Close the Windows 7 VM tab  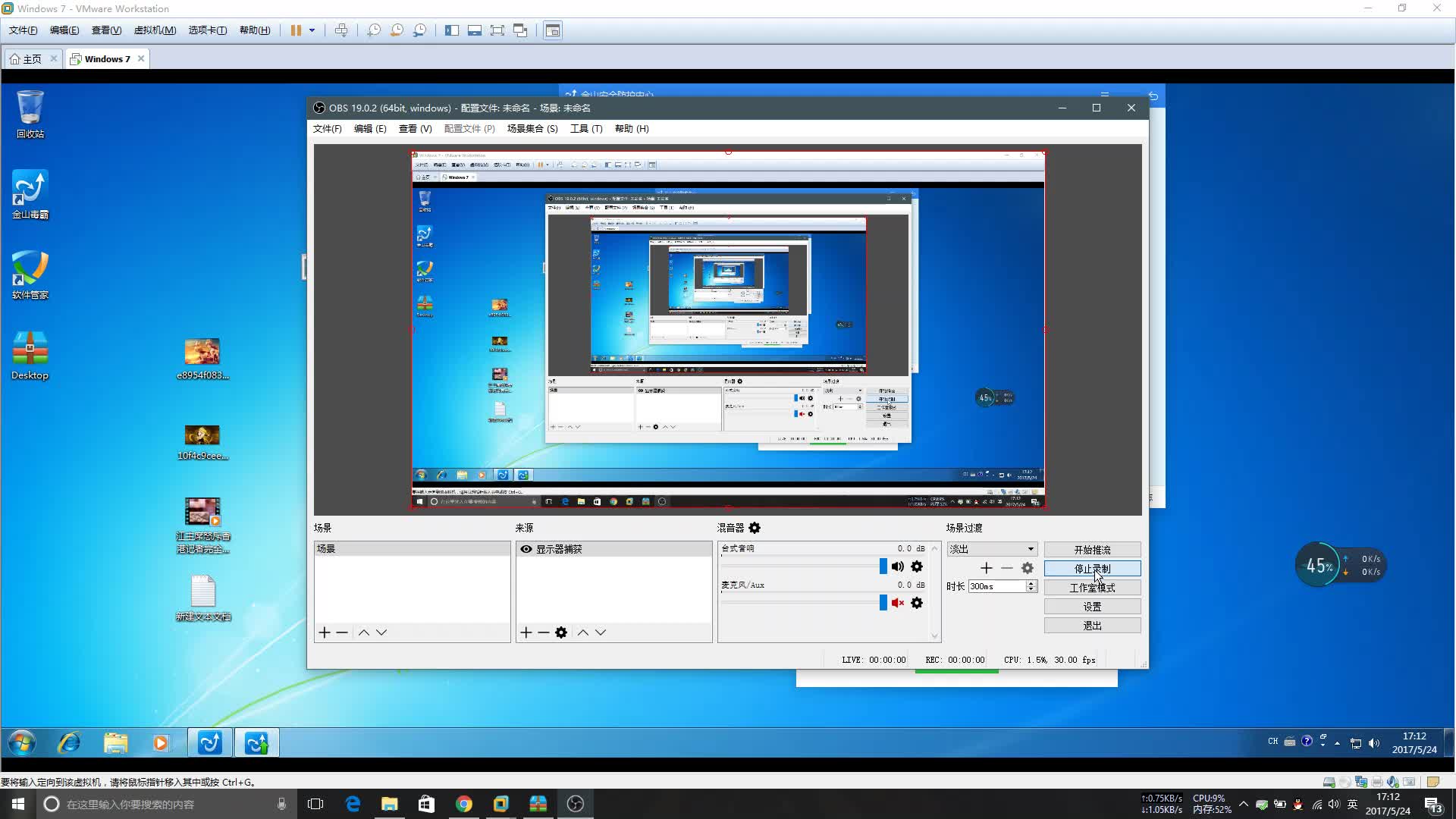click(141, 58)
